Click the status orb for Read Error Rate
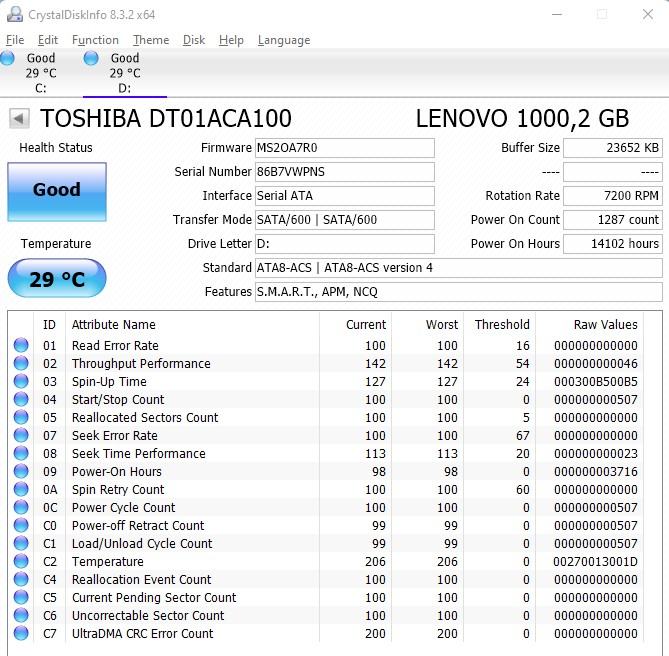The image size is (669, 656). pos(21,346)
